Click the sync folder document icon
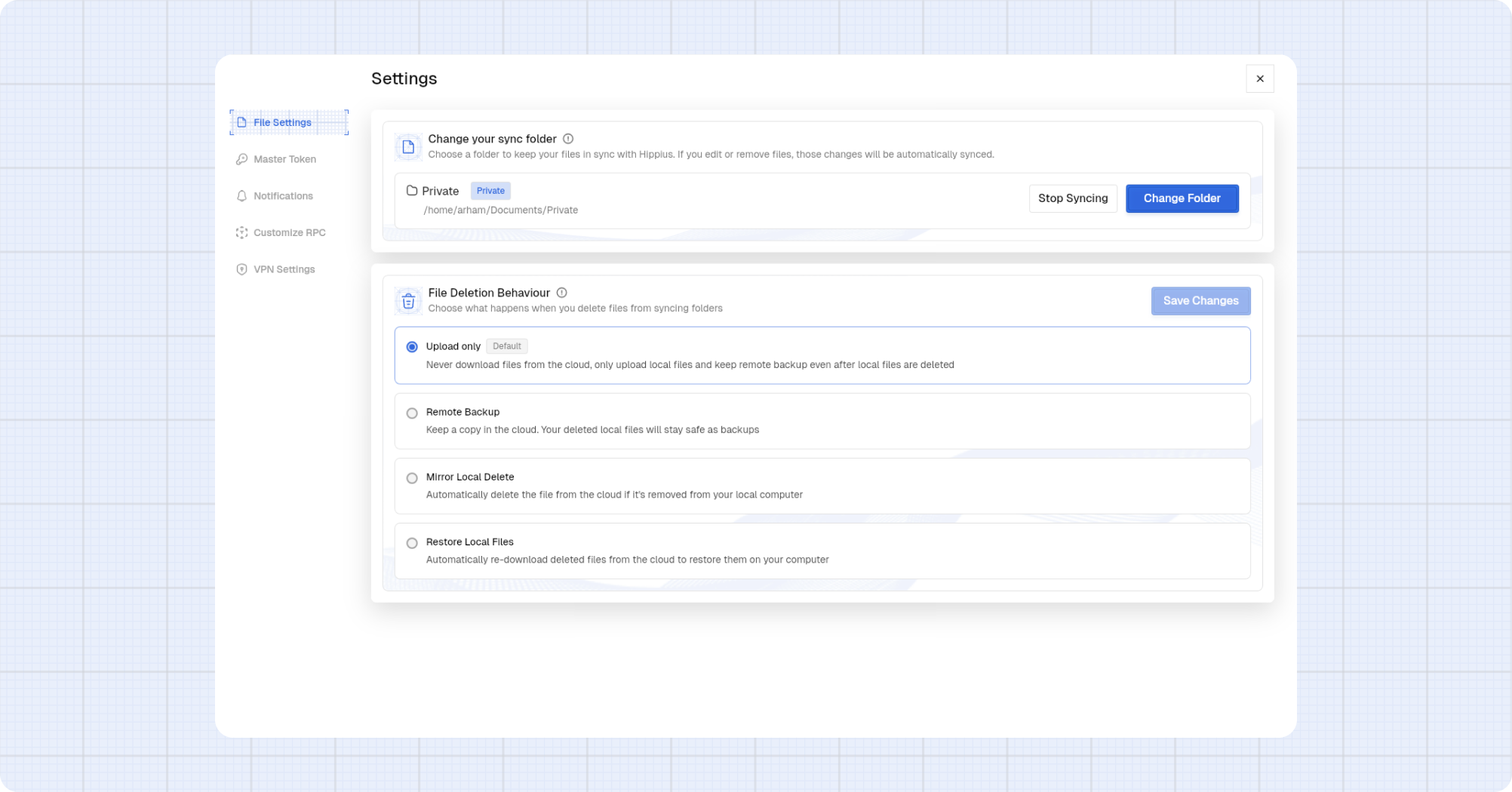 (407, 146)
